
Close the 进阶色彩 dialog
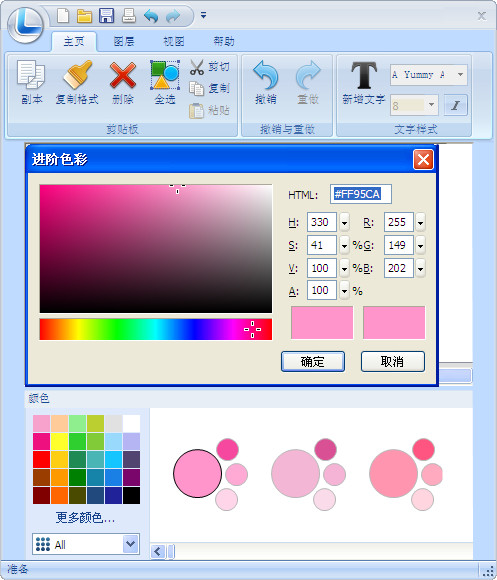pos(423,160)
